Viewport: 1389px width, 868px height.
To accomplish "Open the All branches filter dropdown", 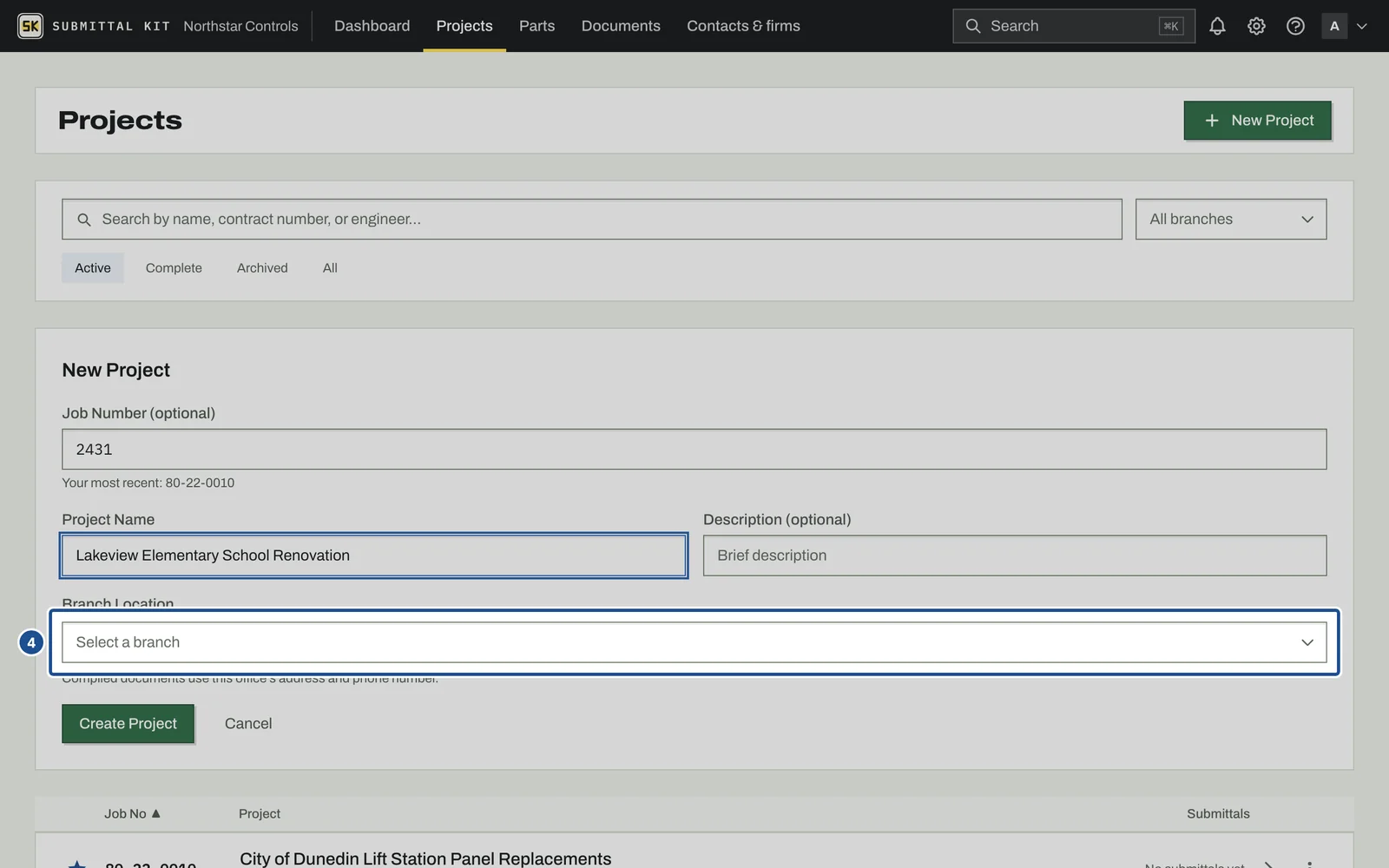I will click(x=1231, y=219).
